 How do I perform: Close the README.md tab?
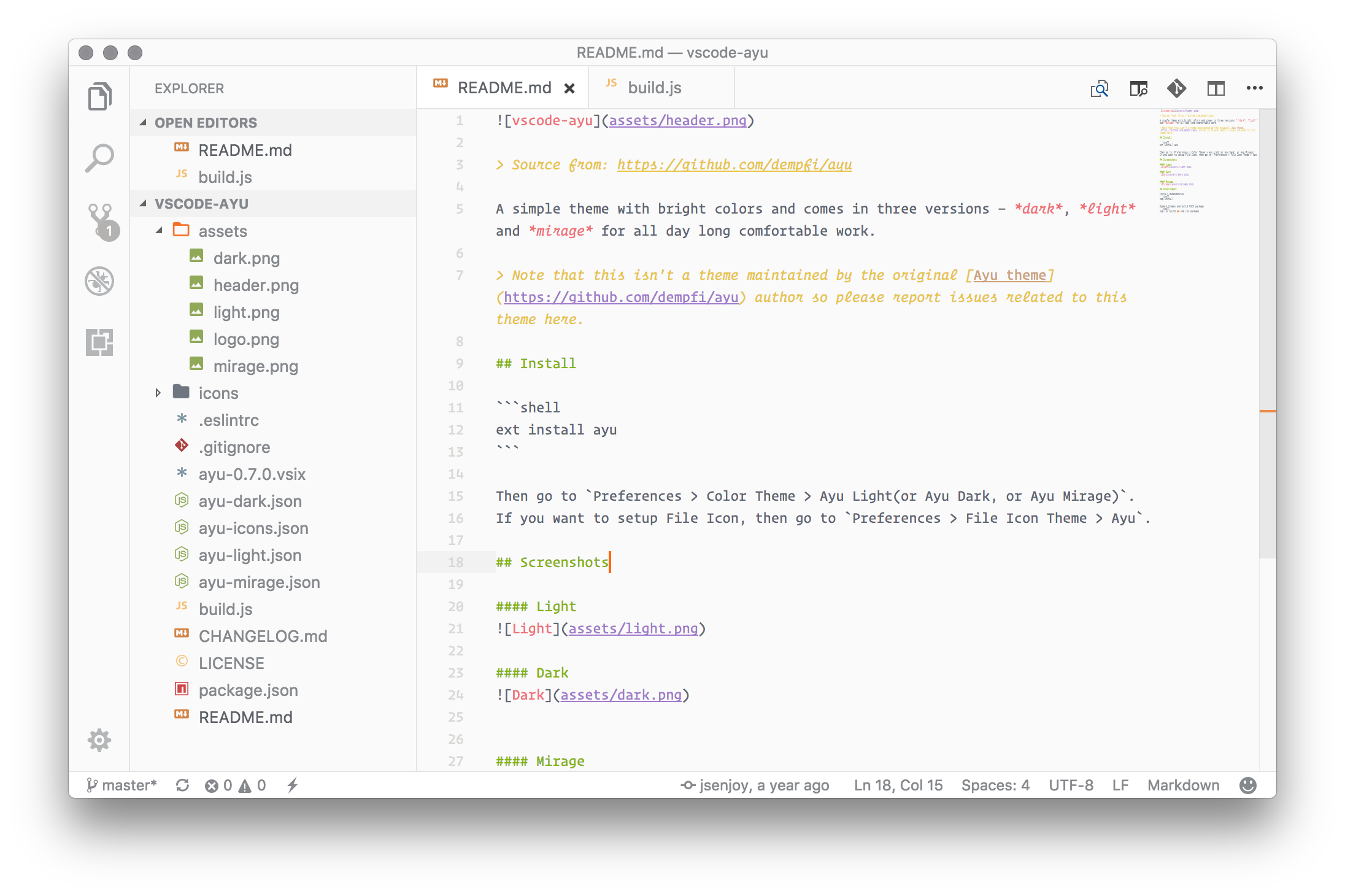pyautogui.click(x=569, y=88)
